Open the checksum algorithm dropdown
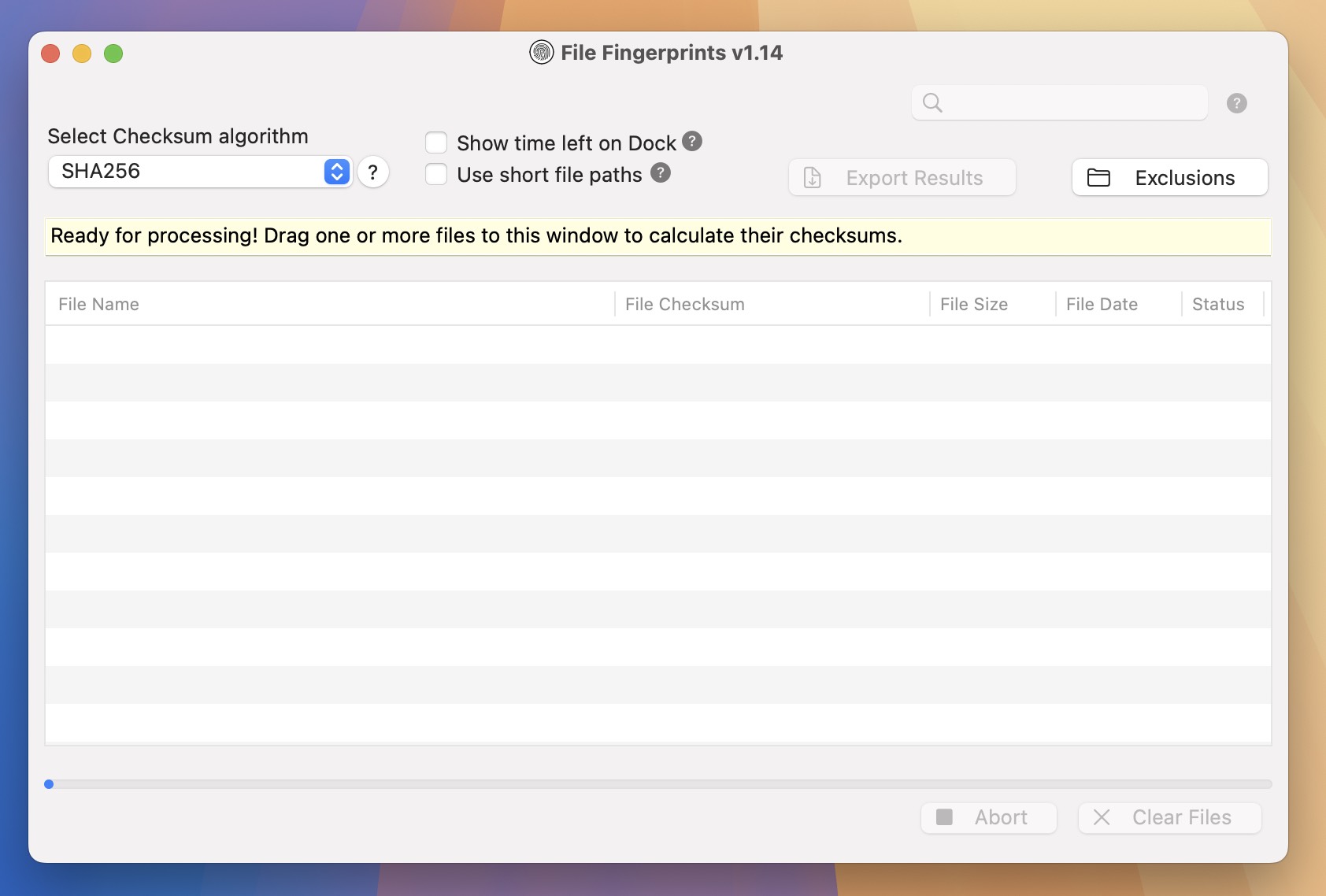Screen dimensions: 1326x896 point(335,171)
